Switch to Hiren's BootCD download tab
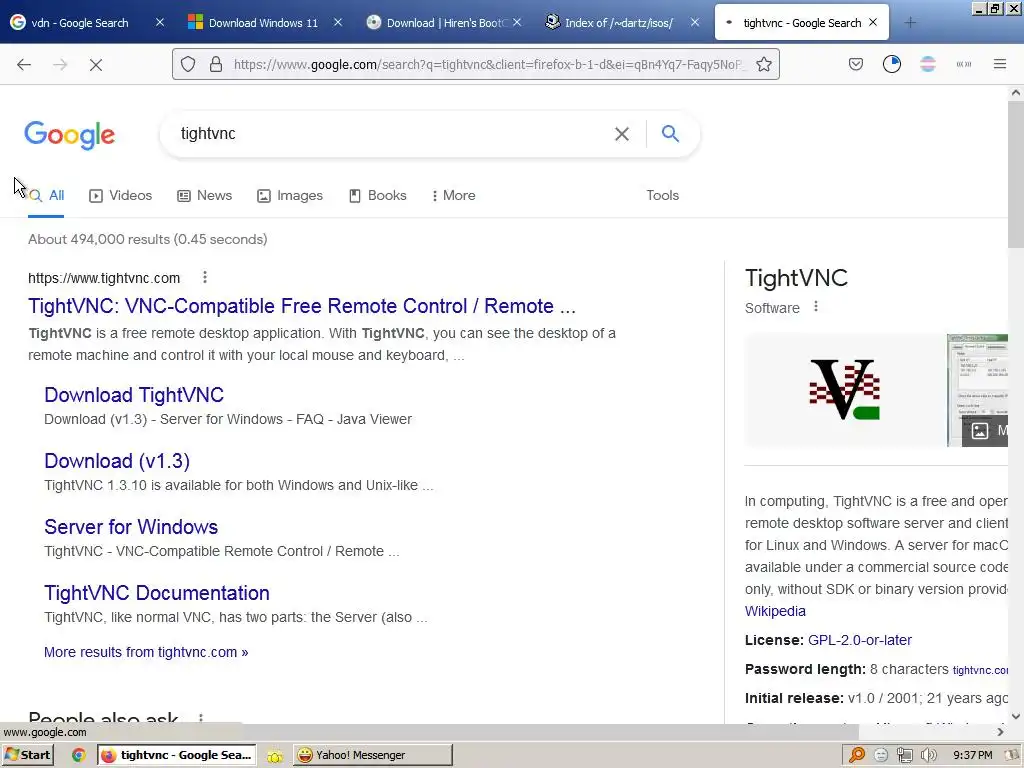The image size is (1024, 768). coord(447,23)
